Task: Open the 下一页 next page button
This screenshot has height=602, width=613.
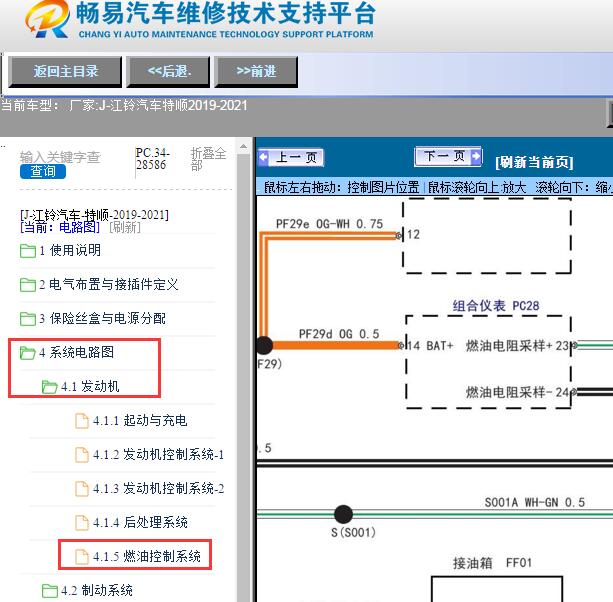Action: pyautogui.click(x=448, y=157)
